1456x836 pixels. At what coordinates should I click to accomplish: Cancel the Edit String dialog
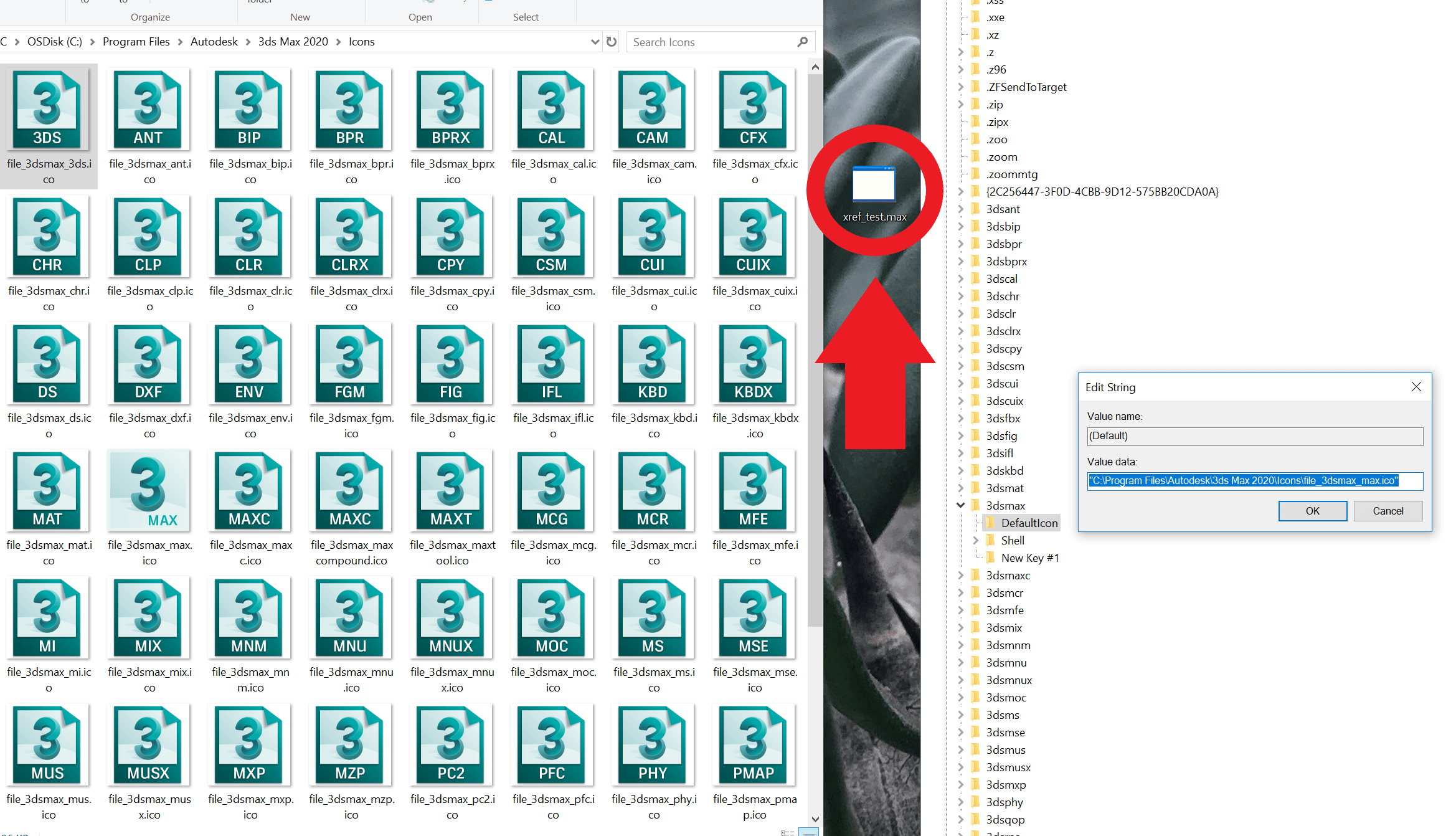[x=1387, y=511]
